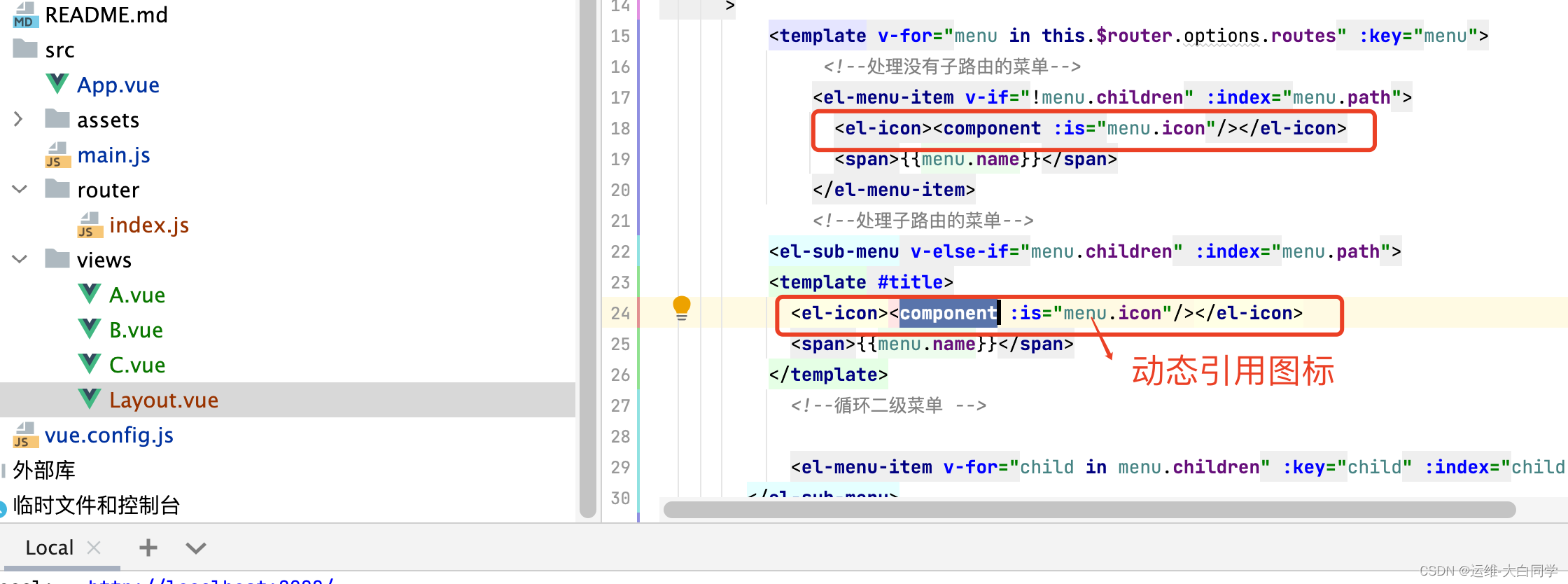Click the JS icon beside vue.config.js

pyautogui.click(x=25, y=436)
